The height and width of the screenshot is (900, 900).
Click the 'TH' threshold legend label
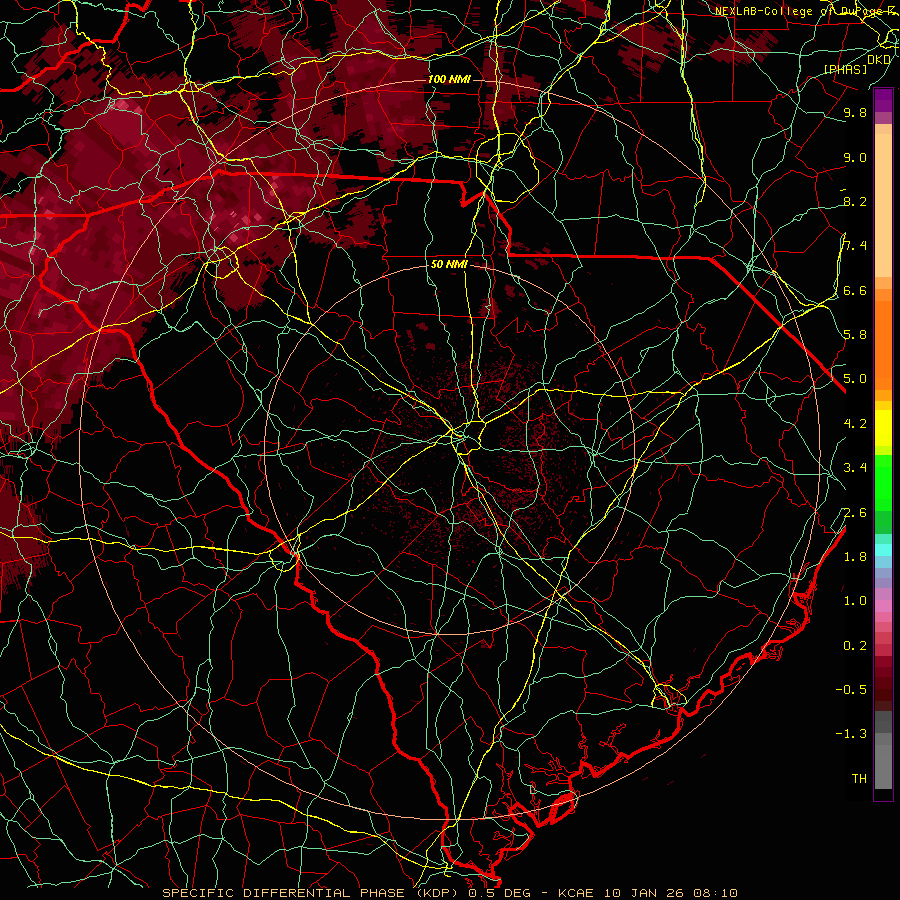point(859,779)
